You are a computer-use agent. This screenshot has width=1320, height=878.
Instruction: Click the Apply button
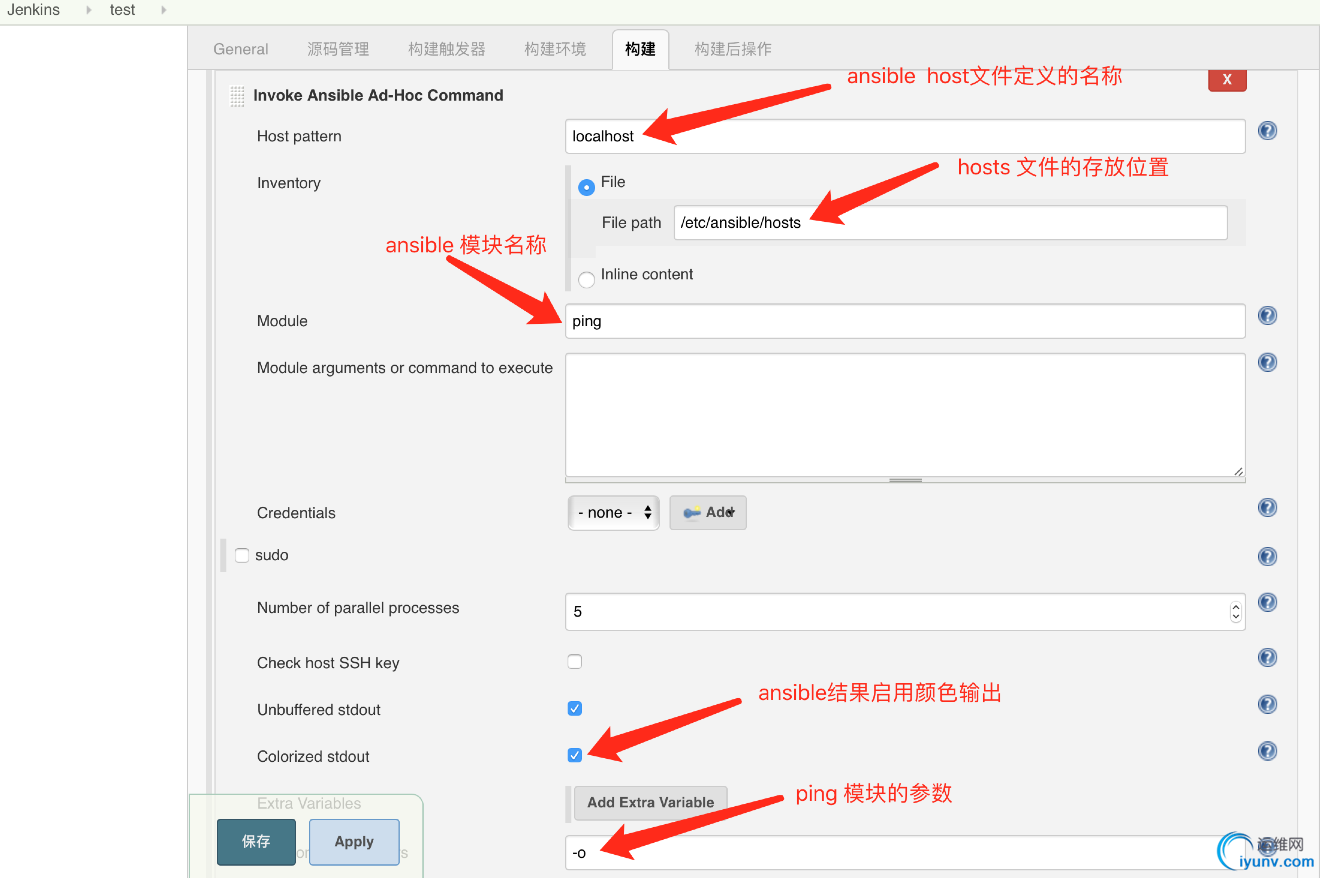click(x=354, y=842)
